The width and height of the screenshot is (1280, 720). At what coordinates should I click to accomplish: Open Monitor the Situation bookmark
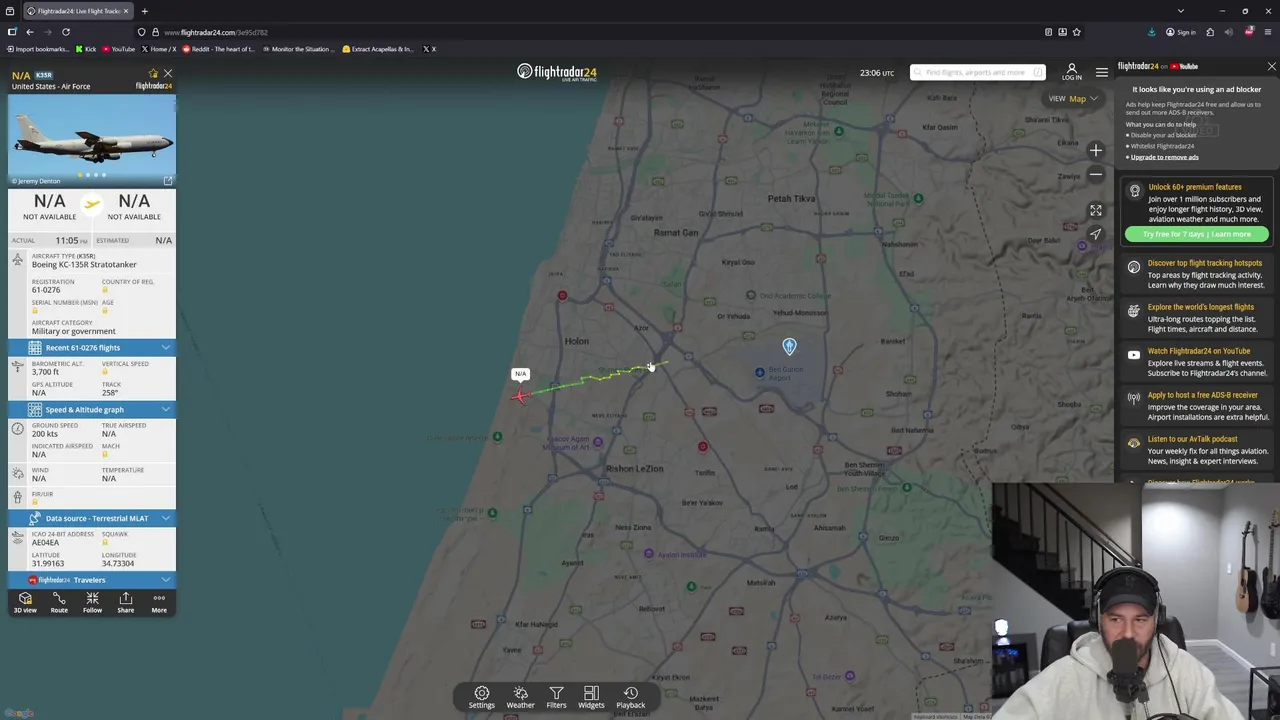[x=298, y=49]
